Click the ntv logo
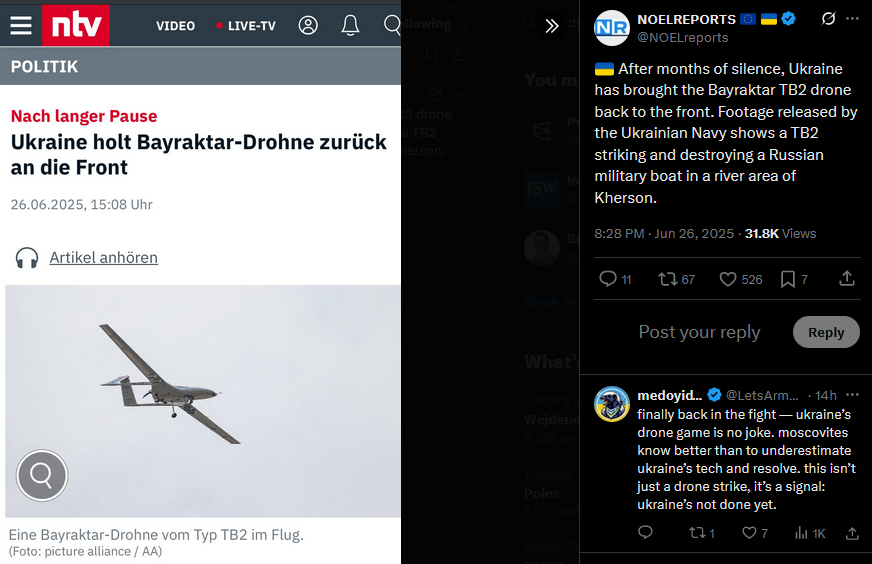 tap(76, 25)
